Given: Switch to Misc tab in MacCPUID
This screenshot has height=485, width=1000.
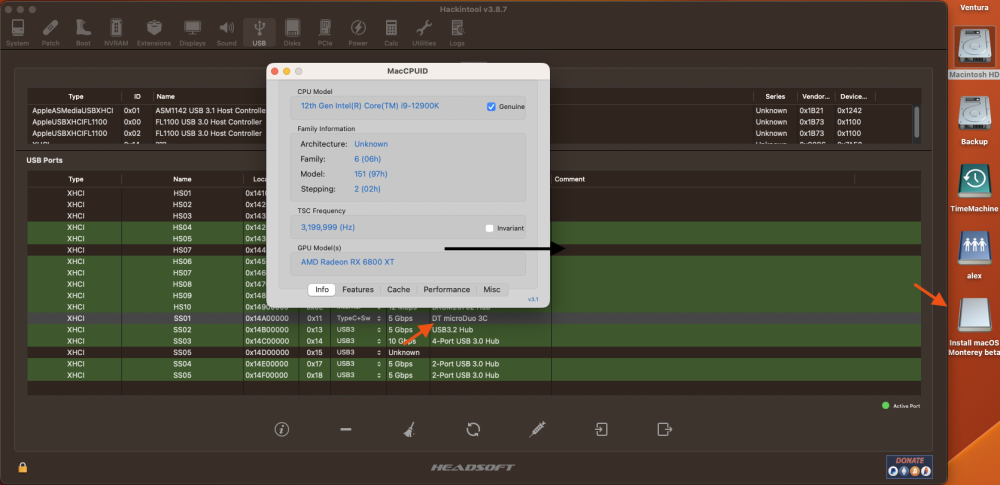Looking at the screenshot, I should click(492, 290).
